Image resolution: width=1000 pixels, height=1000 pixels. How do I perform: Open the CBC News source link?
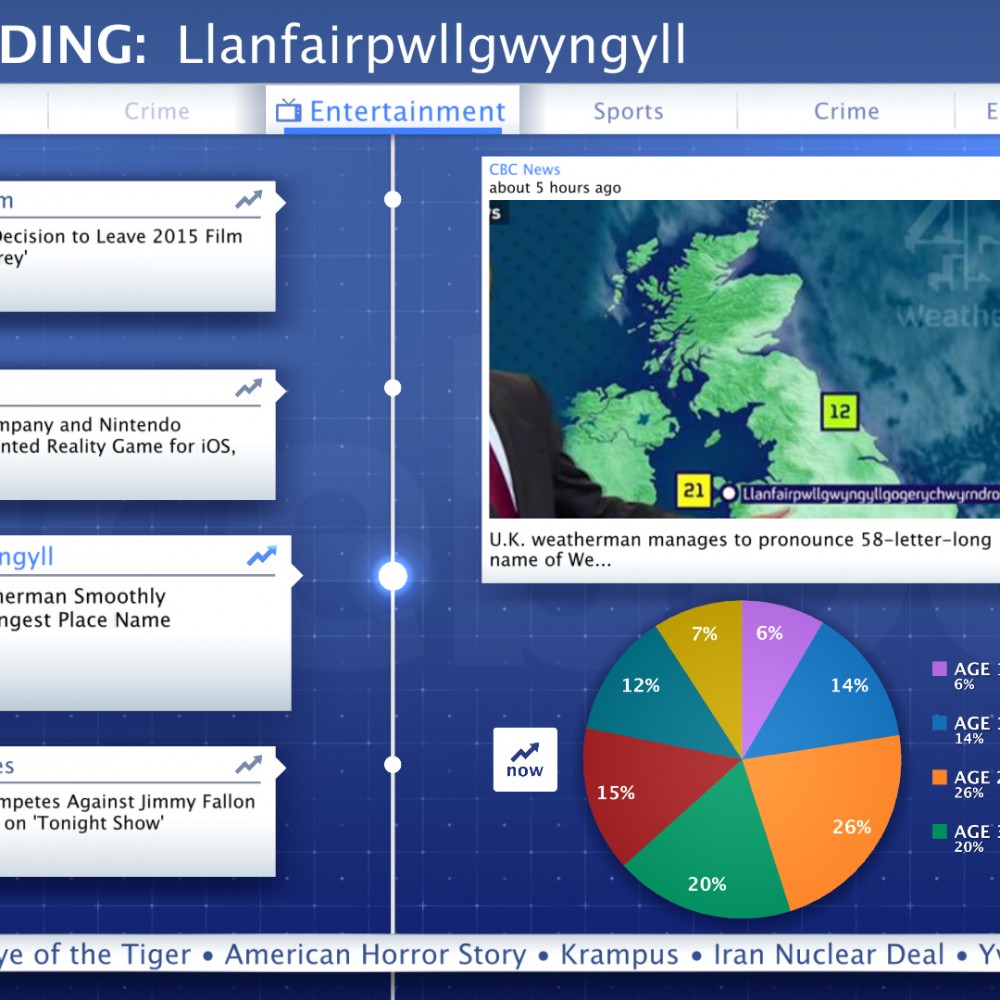pos(524,169)
